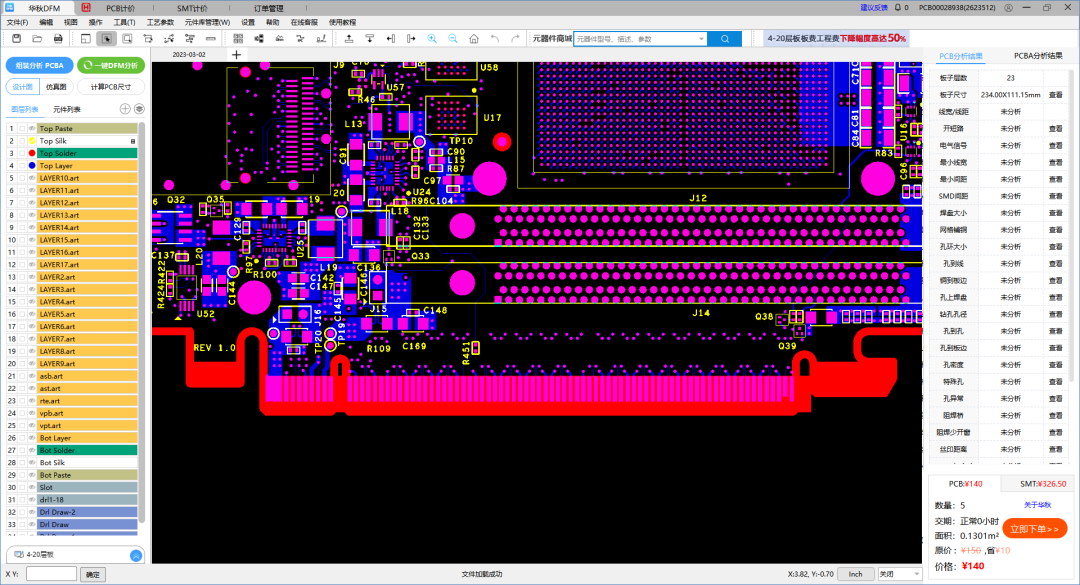Screen dimensions: 1080x585
Task: Tick the checkbox for Top Paste layer
Action: (22, 129)
